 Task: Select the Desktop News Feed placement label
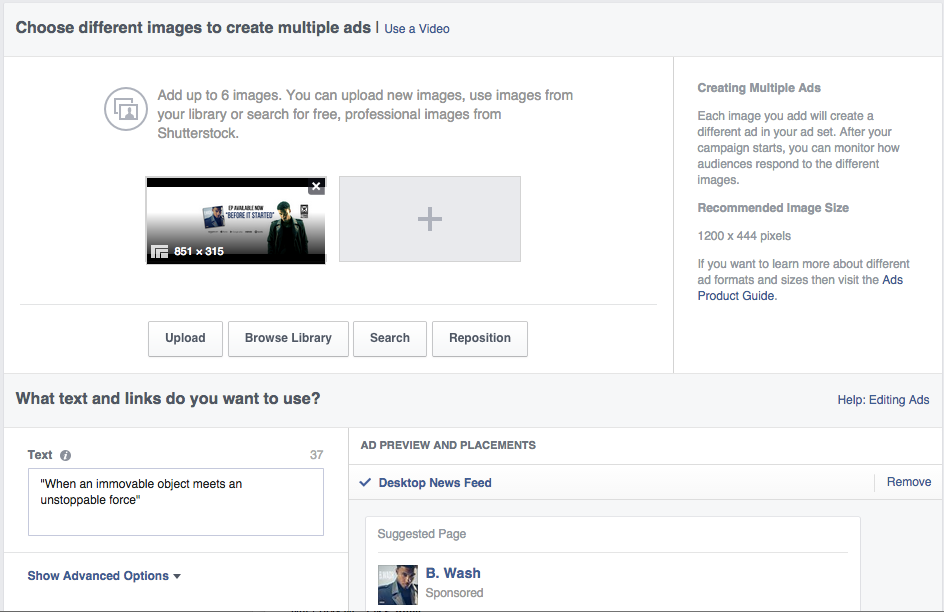[x=435, y=483]
